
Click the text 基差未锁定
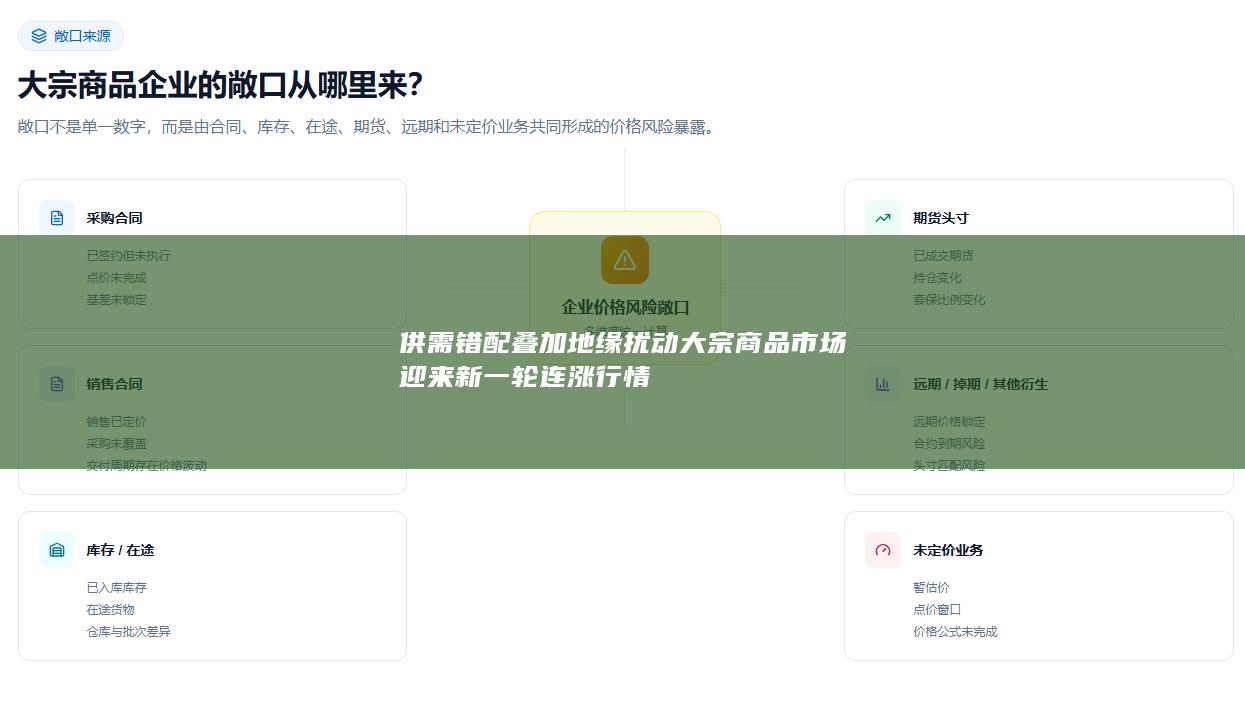pyautogui.click(x=117, y=300)
